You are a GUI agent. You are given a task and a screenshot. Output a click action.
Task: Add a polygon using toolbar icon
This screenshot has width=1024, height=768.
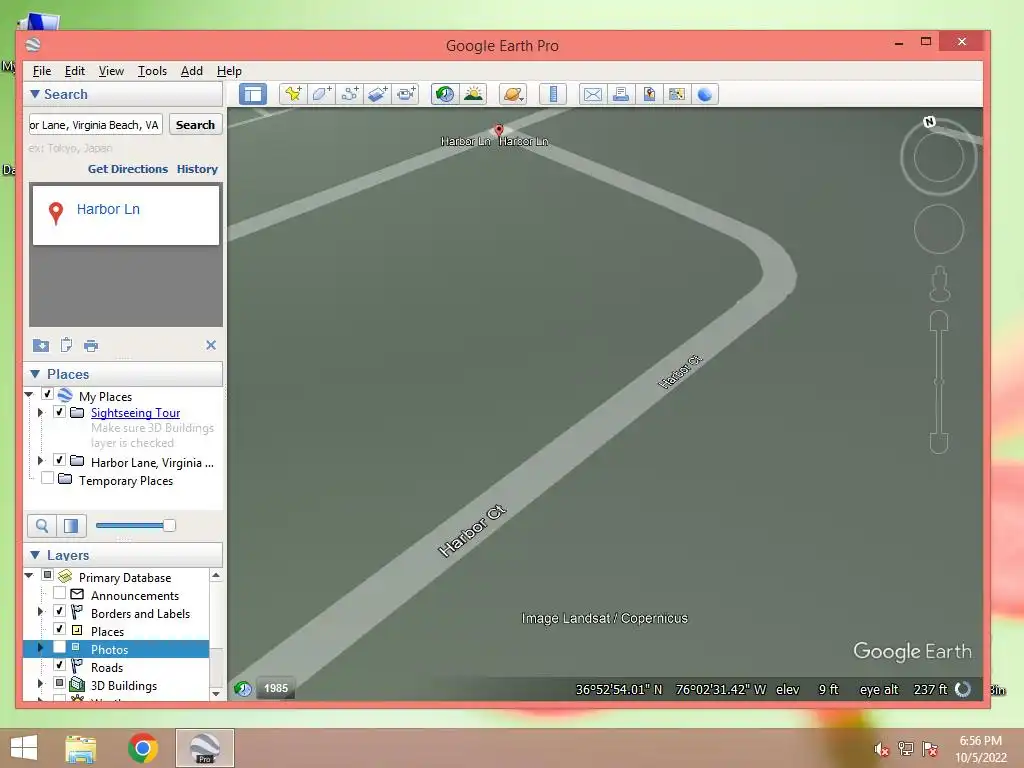coord(321,94)
